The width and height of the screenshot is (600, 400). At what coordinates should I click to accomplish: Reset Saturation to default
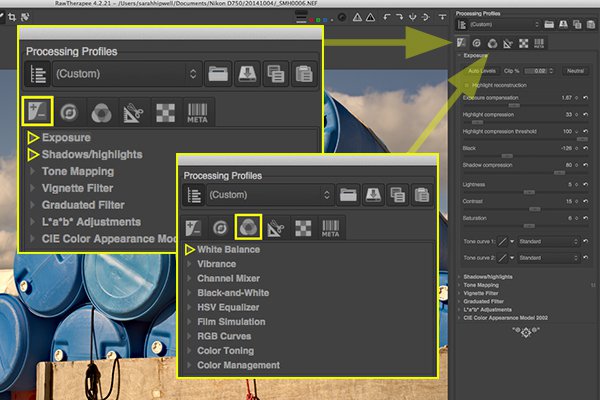[585, 218]
